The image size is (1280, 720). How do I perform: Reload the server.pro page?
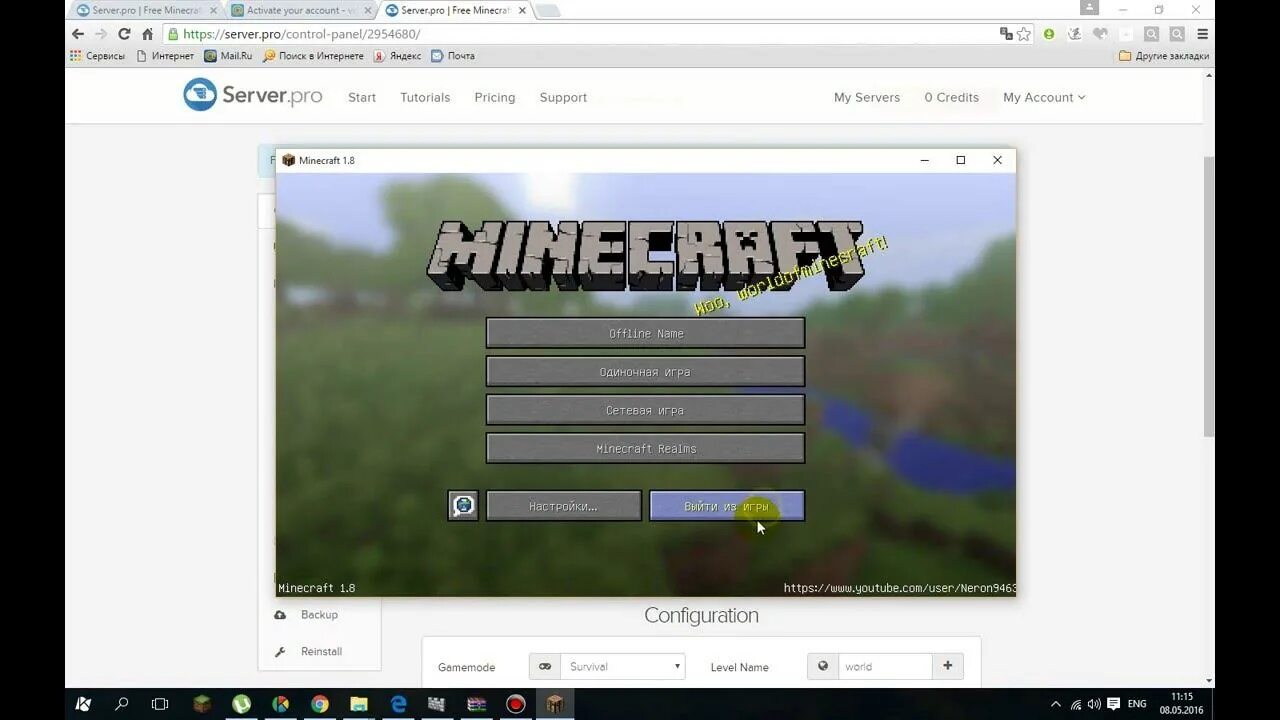pyautogui.click(x=124, y=34)
